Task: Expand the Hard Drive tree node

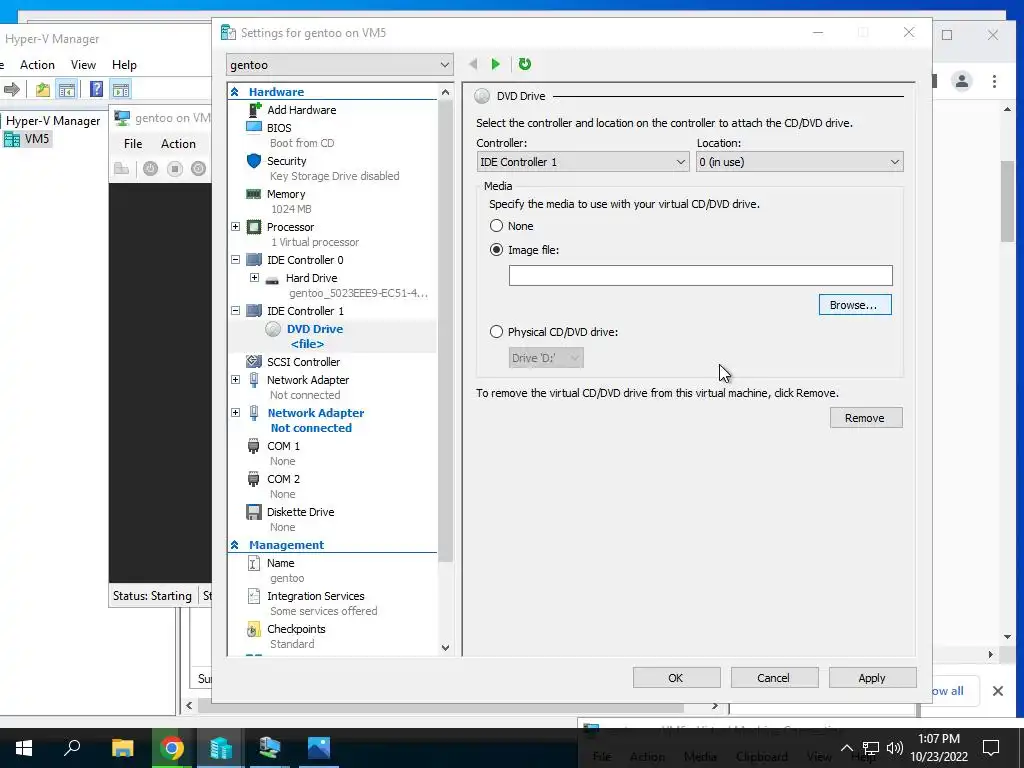Action: (x=255, y=278)
